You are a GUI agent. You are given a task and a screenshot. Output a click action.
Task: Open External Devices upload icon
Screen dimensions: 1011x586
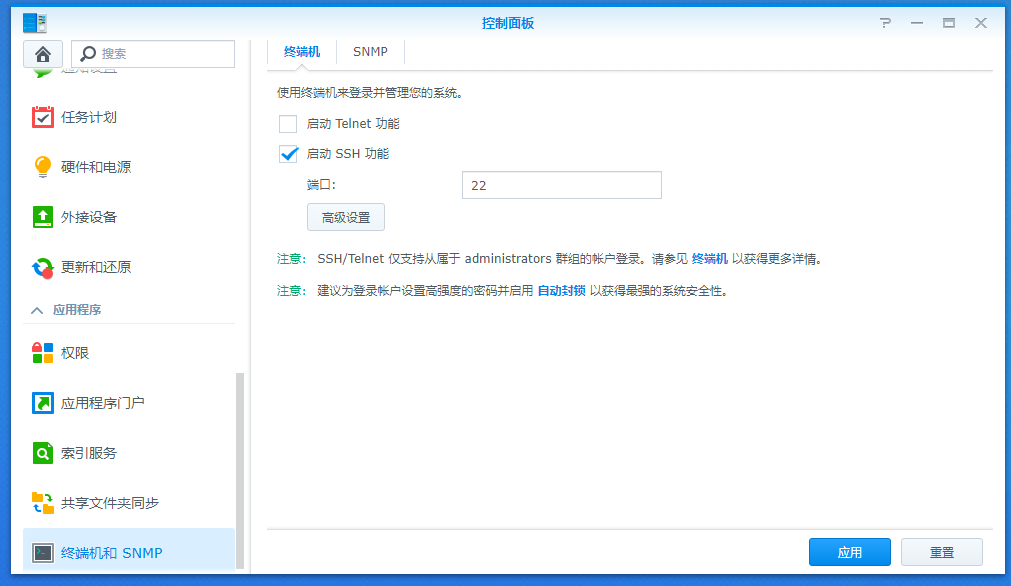click(x=43, y=217)
